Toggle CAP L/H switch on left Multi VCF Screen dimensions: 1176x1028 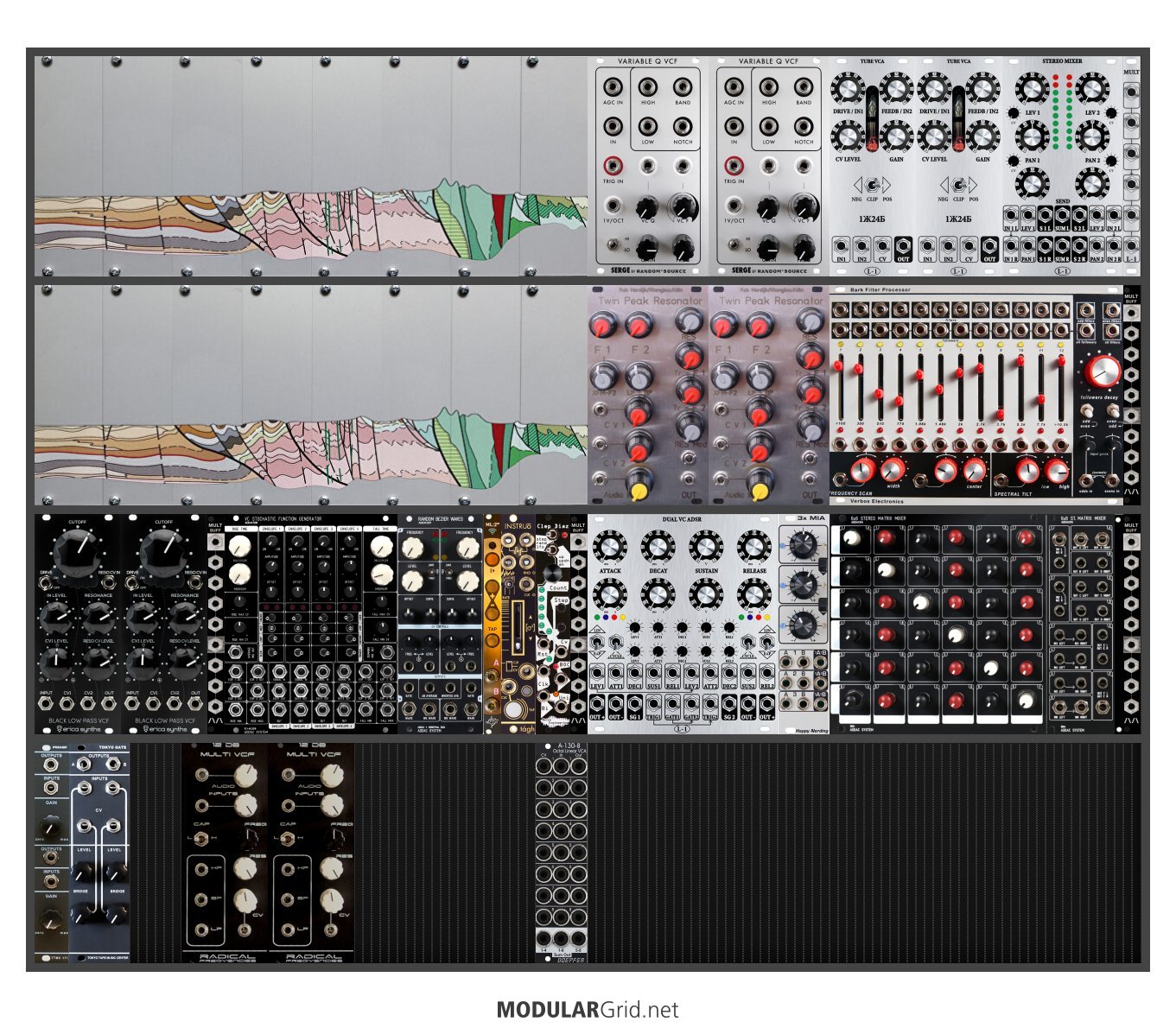pos(203,839)
